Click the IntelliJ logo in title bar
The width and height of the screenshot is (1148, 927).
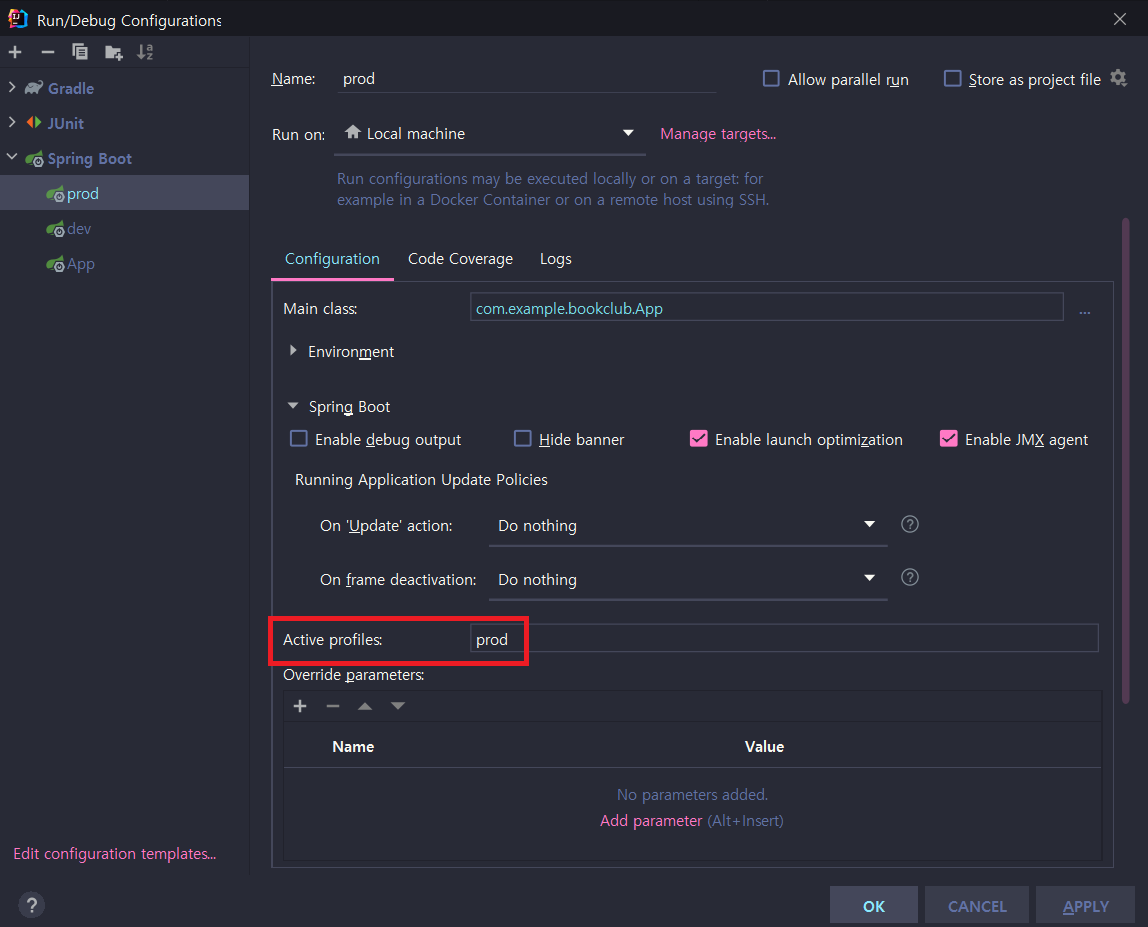click(18, 19)
